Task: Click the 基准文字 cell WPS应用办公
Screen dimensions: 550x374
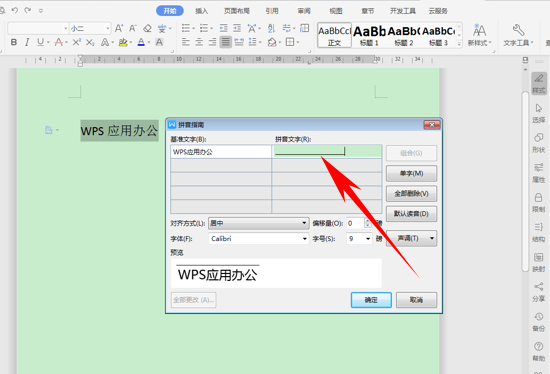Action: click(221, 152)
